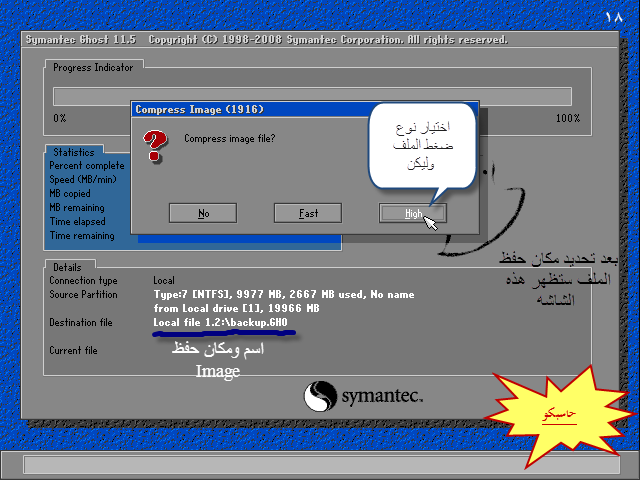Click the "Details" group heading
This screenshot has width=640, height=480.
point(67,267)
